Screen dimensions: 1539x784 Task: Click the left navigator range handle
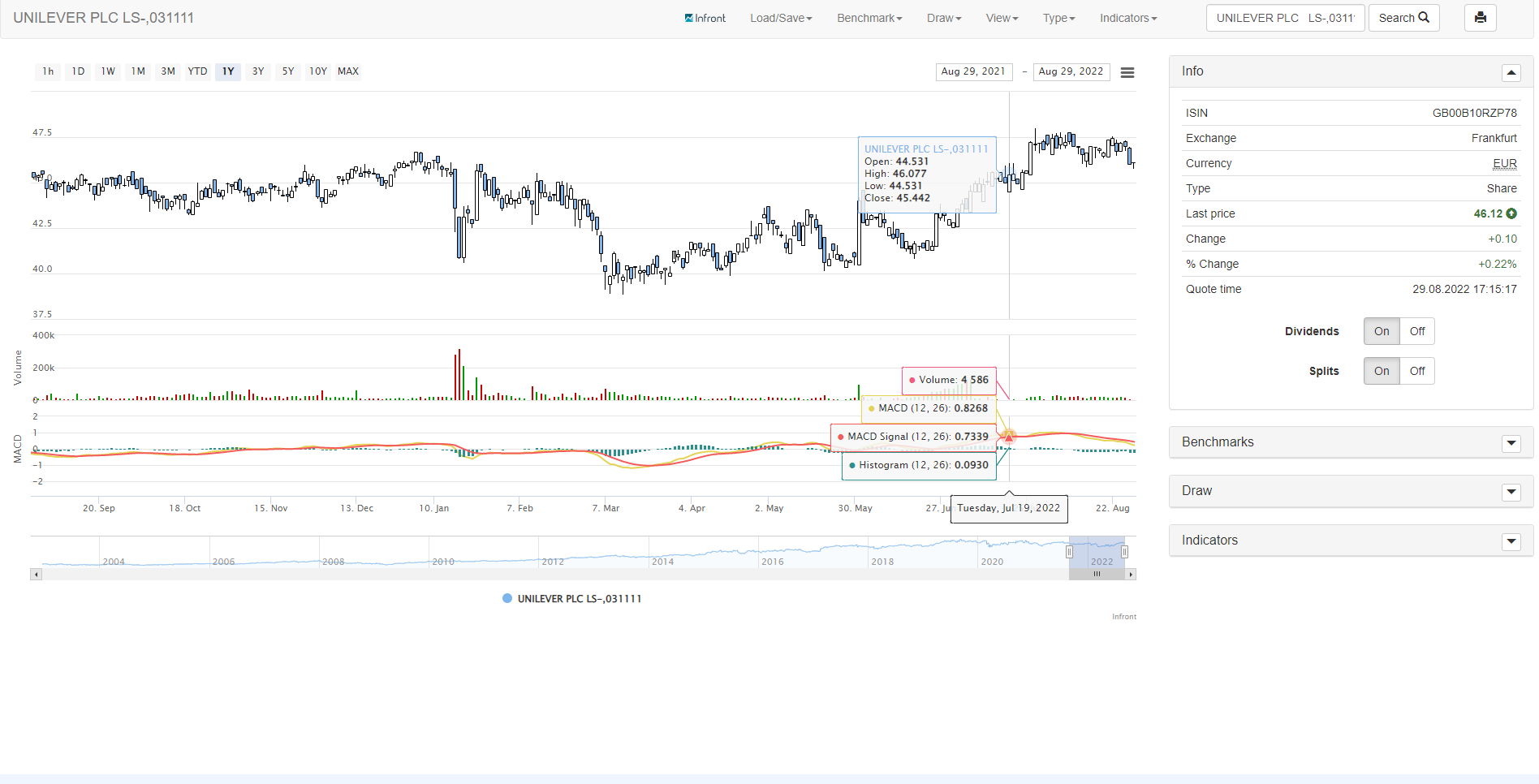[x=1069, y=552]
